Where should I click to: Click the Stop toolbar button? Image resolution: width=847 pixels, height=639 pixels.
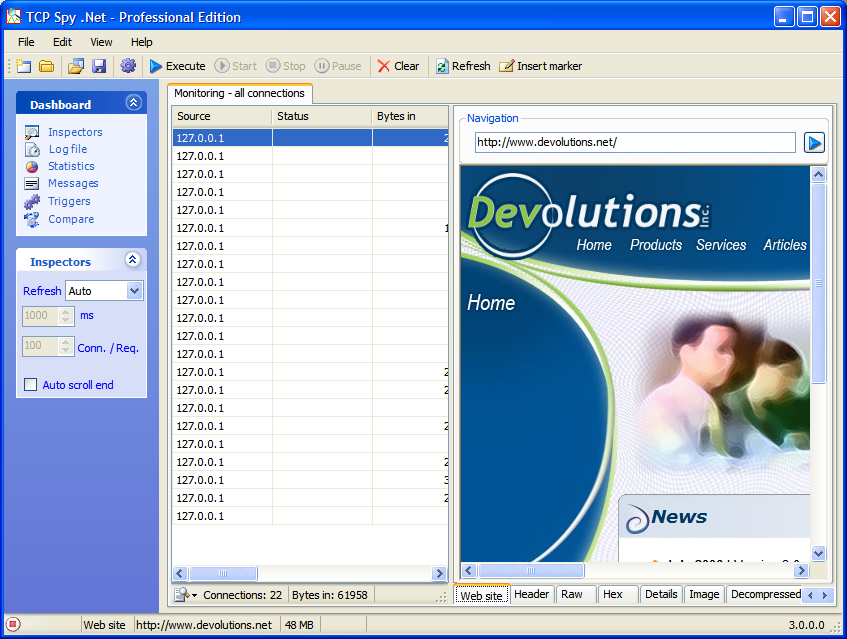pos(286,66)
